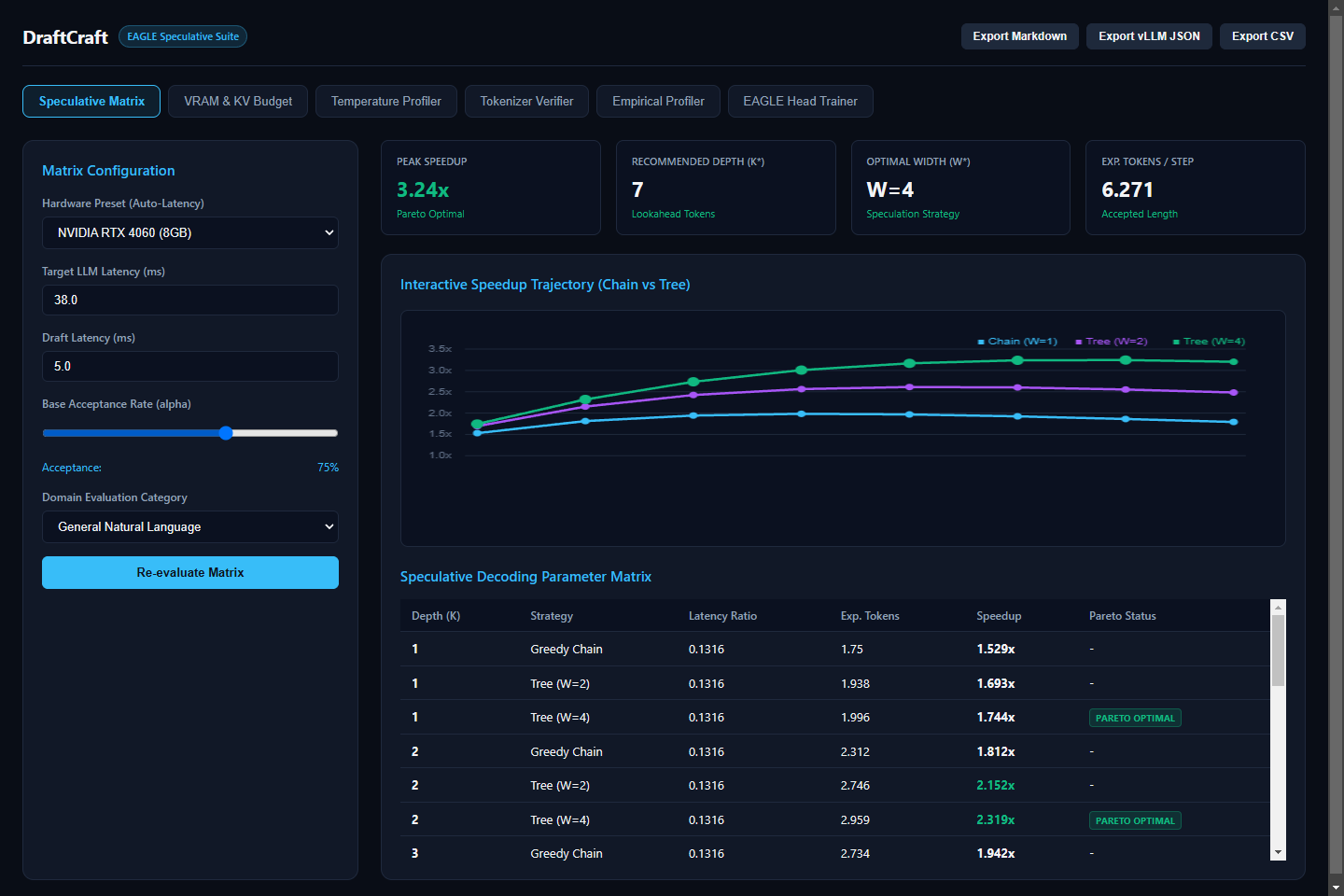Screen dimensions: 1344x896
Task: Click the Depth (K) column header
Action: pos(436,616)
